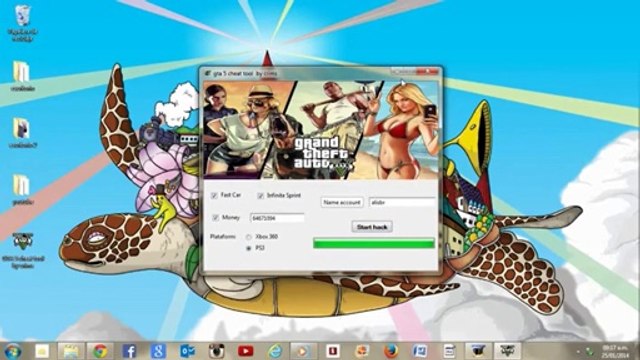640x360 pixels.
Task: Open Microsoft Word from the taskbar
Action: [x=420, y=351]
